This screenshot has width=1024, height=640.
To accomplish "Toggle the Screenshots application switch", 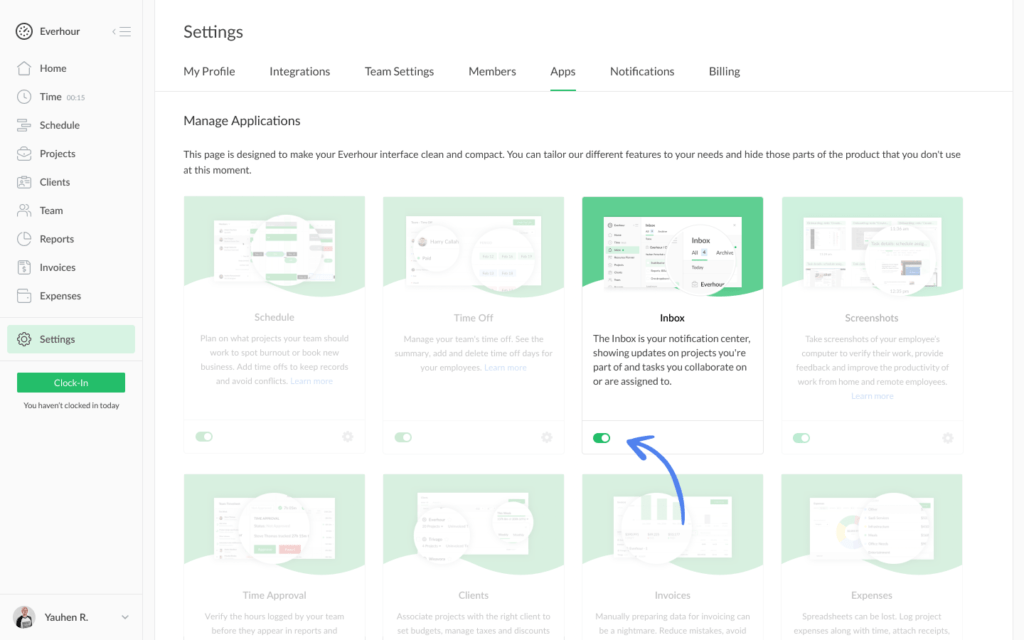I will [x=801, y=437].
